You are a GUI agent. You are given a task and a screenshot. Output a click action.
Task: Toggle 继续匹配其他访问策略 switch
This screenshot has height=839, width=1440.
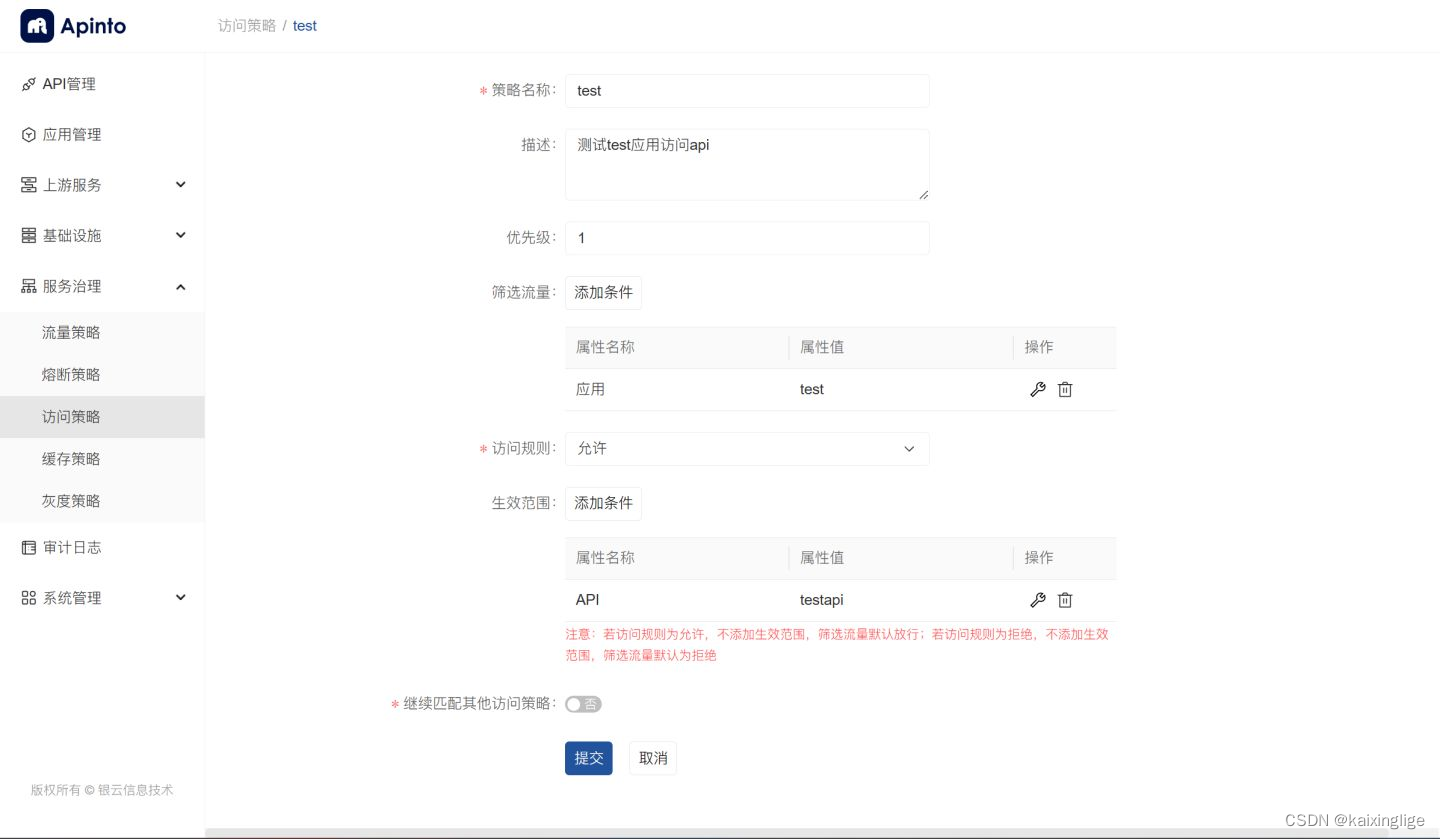[x=583, y=704]
